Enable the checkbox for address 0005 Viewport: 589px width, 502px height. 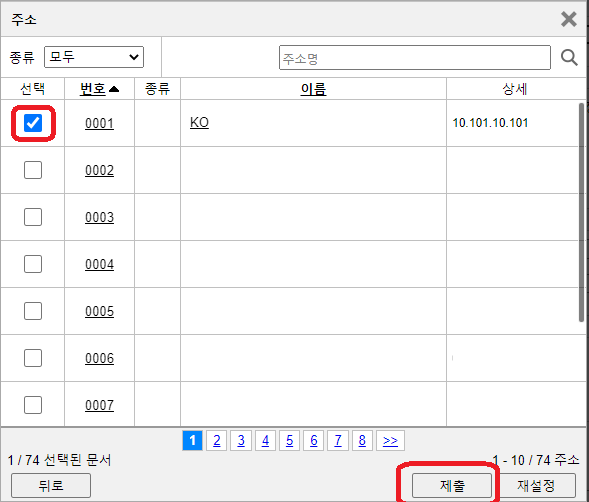[33, 311]
